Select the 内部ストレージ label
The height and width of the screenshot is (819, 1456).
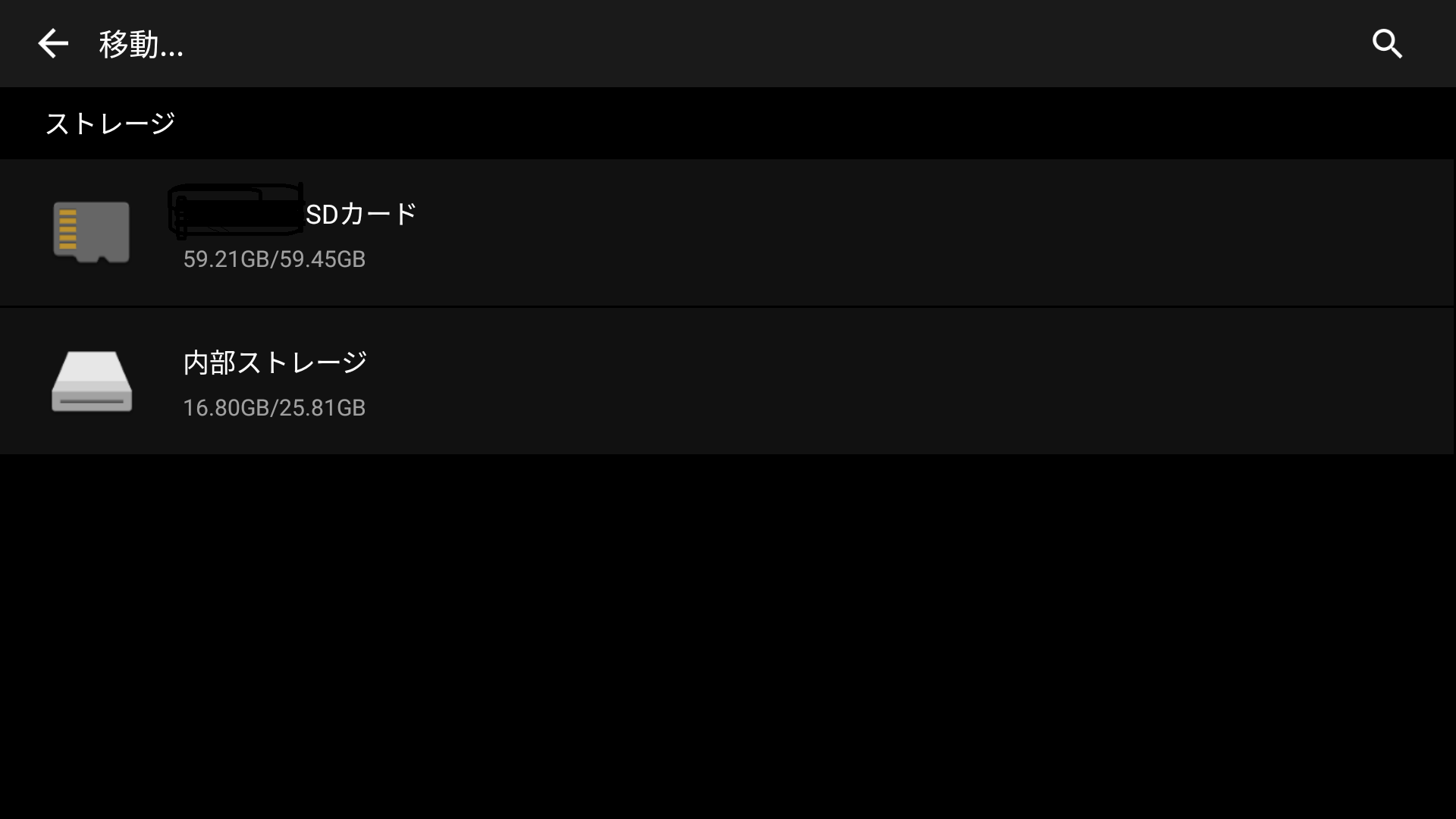[275, 362]
